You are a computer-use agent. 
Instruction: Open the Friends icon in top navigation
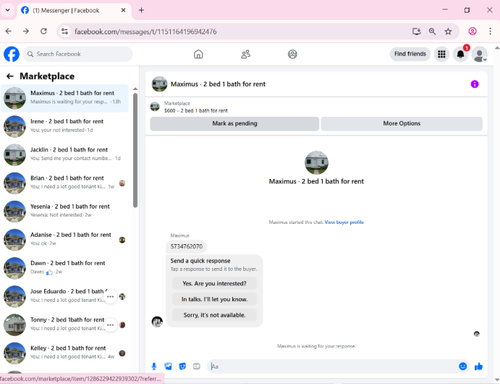pyautogui.click(x=246, y=54)
